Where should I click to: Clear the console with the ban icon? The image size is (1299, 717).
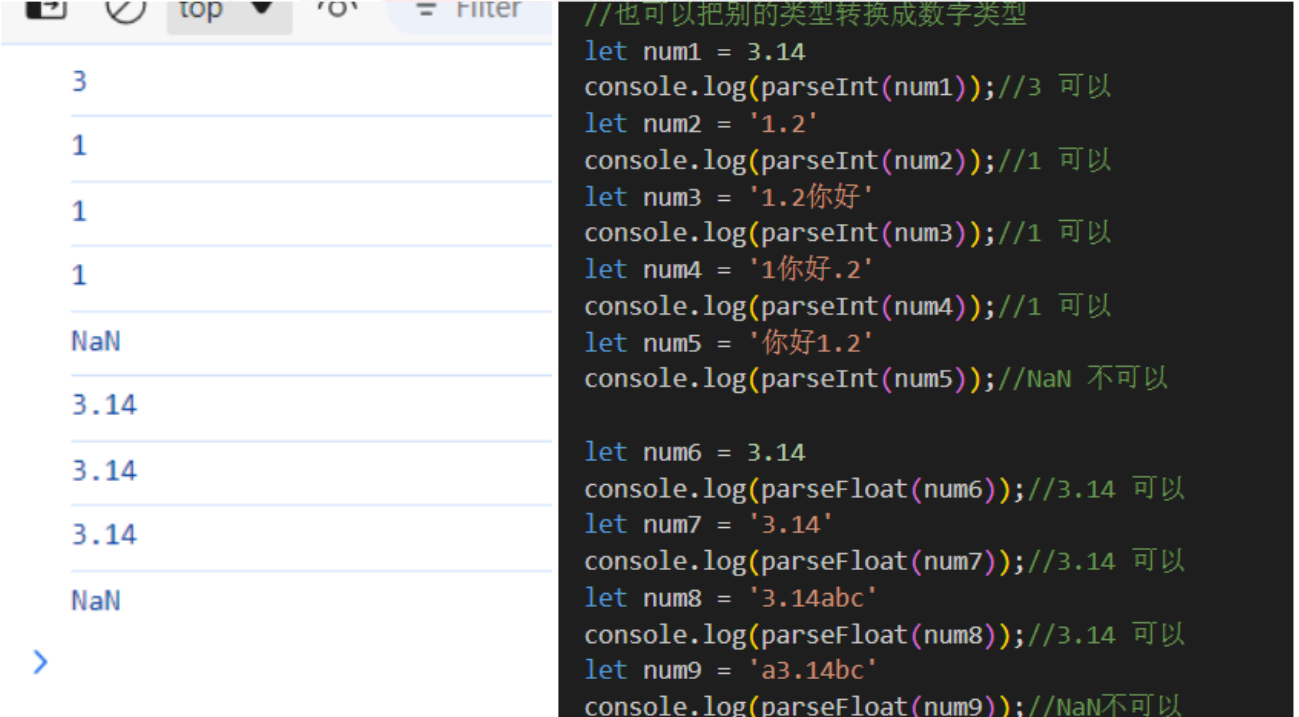125,9
